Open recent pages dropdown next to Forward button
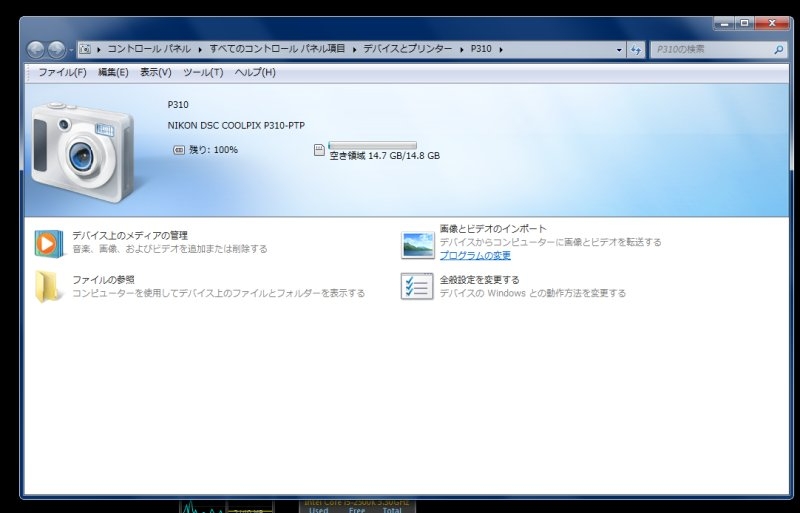800x513 pixels. pos(71,50)
